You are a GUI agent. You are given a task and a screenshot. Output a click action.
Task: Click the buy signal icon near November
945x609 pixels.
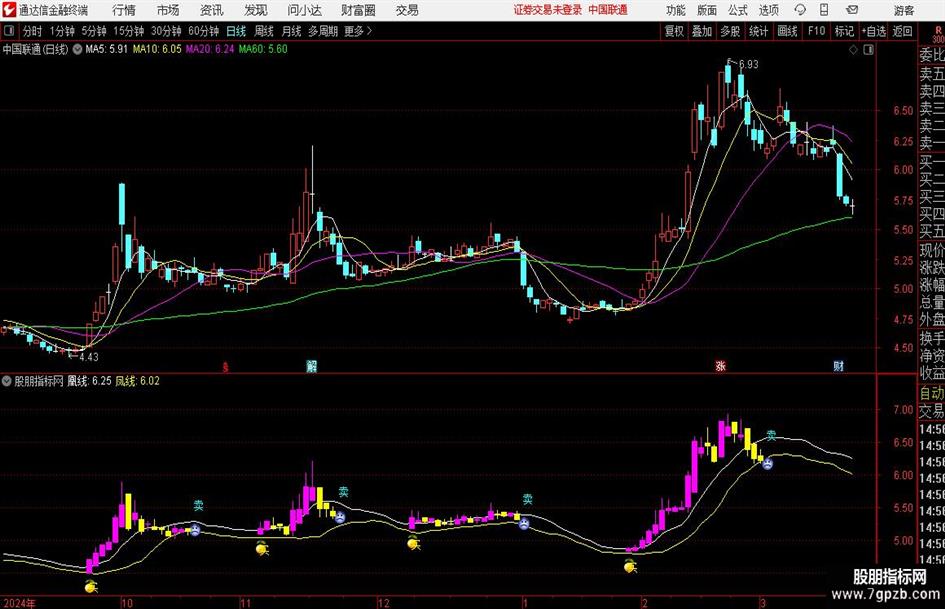[262, 548]
